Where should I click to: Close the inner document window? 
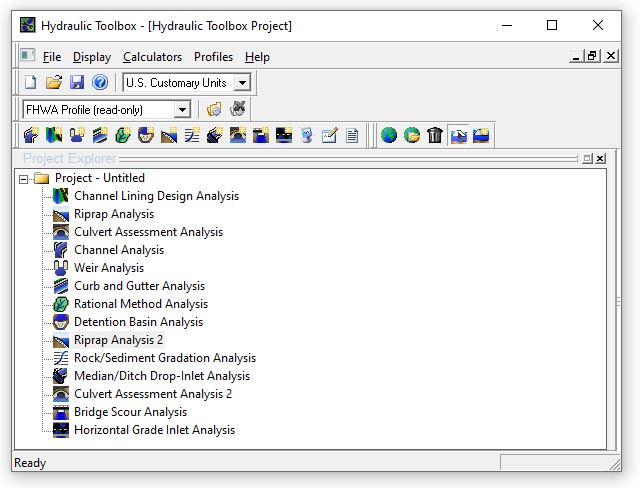pos(611,55)
